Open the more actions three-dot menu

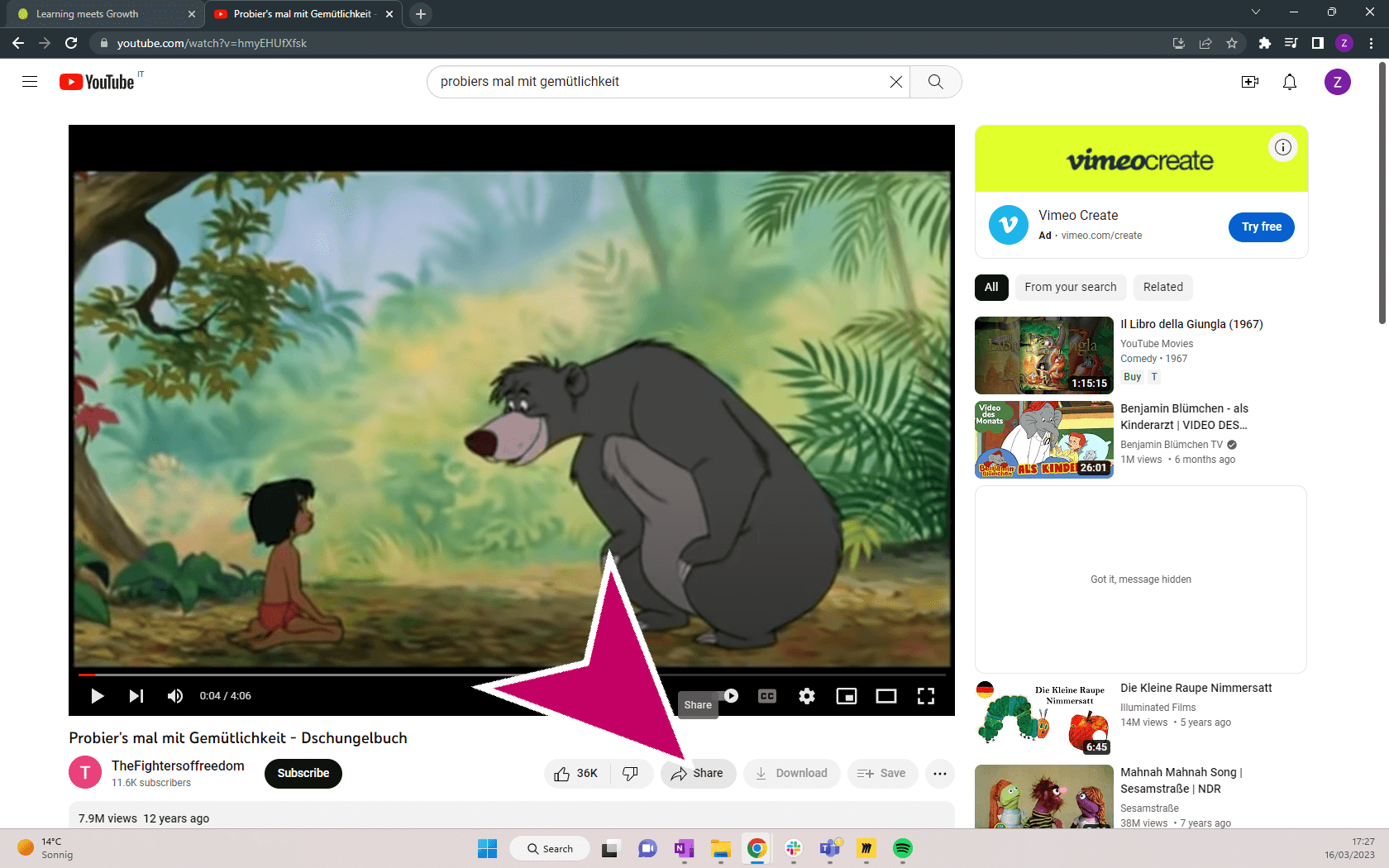click(x=940, y=774)
